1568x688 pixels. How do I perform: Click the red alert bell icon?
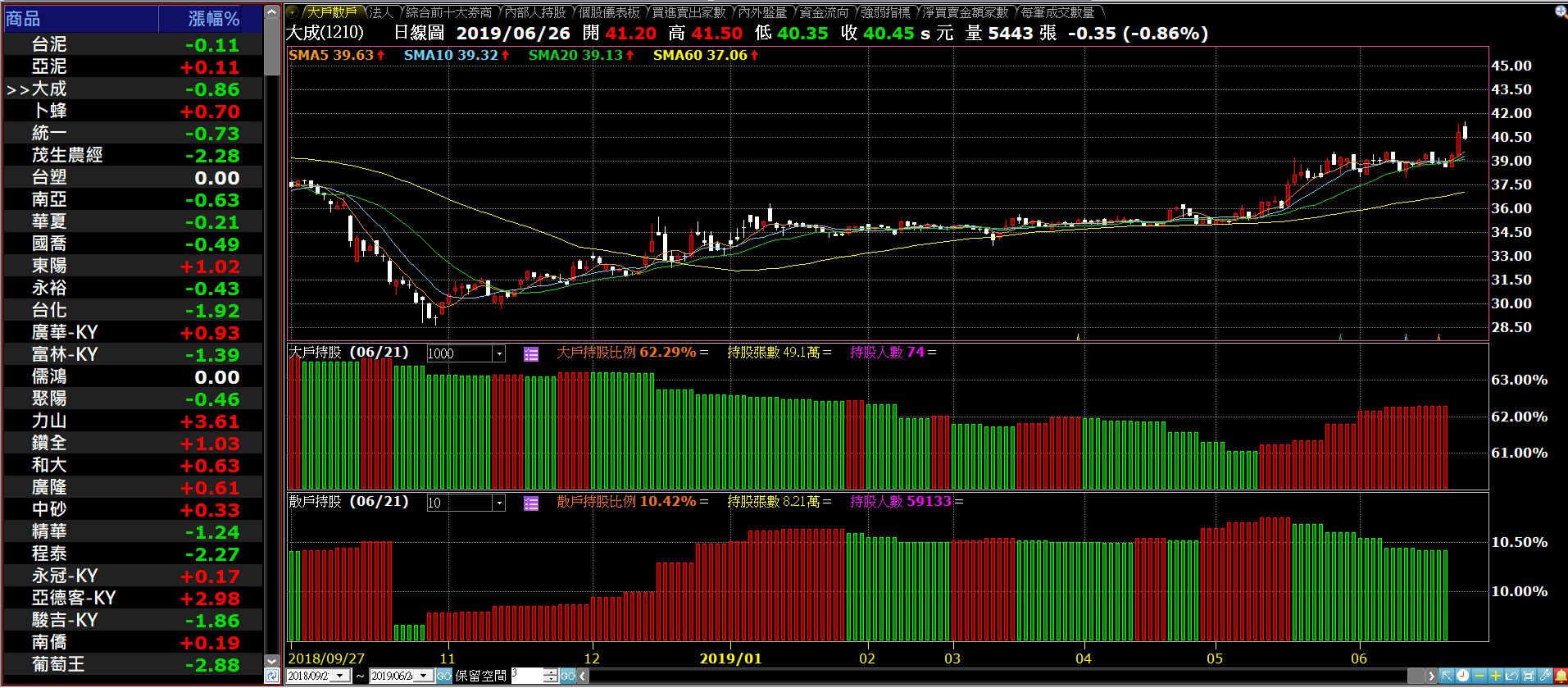pyautogui.click(x=1560, y=676)
